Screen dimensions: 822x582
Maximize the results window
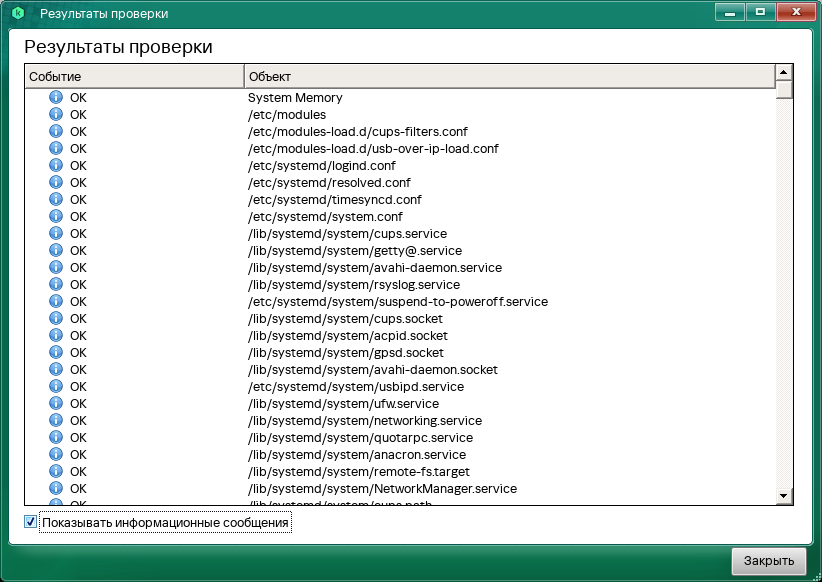click(761, 11)
